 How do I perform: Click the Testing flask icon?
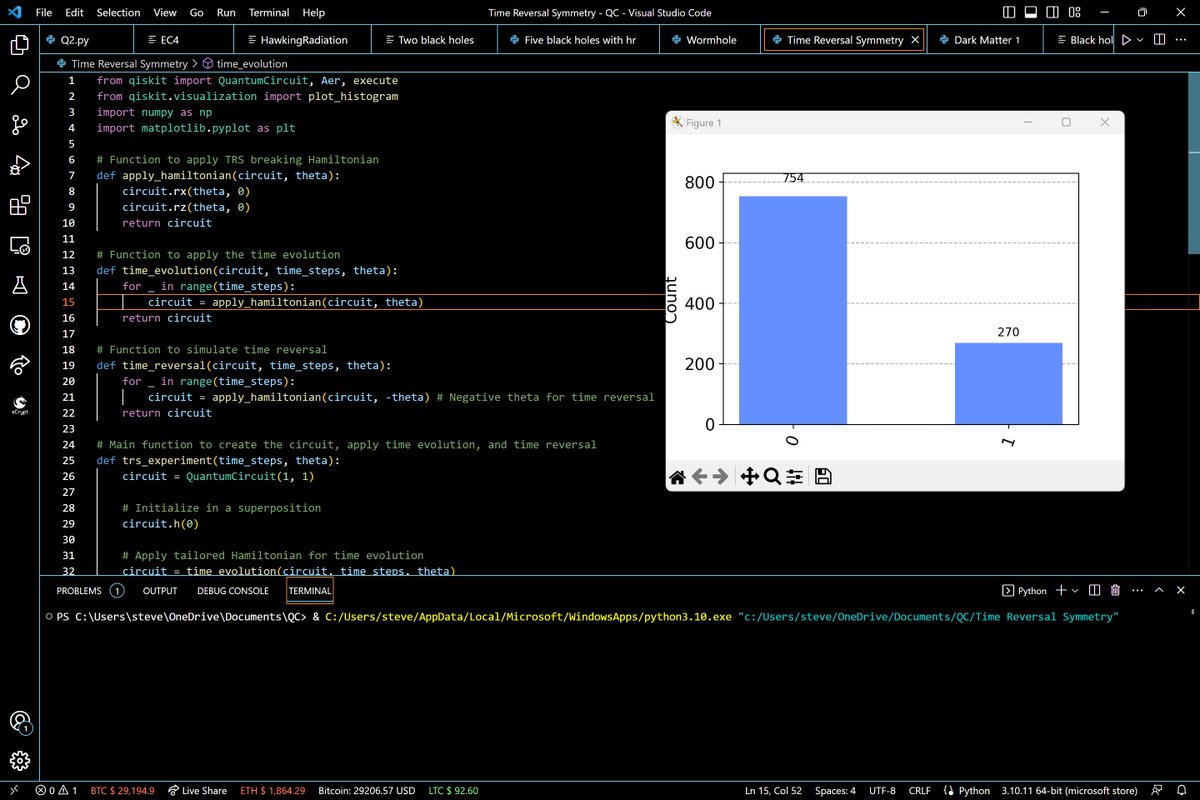click(x=19, y=286)
